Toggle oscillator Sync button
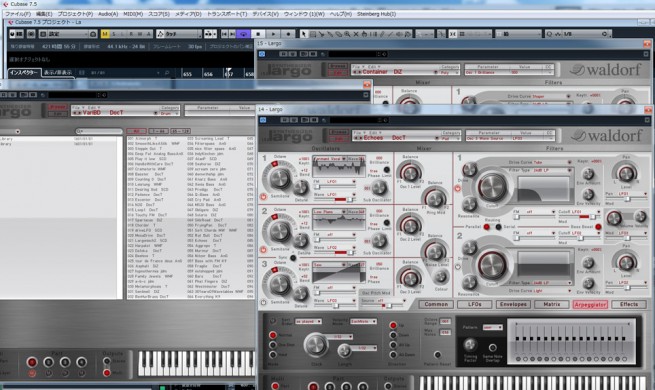The width and height of the screenshot is (655, 390). [293, 258]
